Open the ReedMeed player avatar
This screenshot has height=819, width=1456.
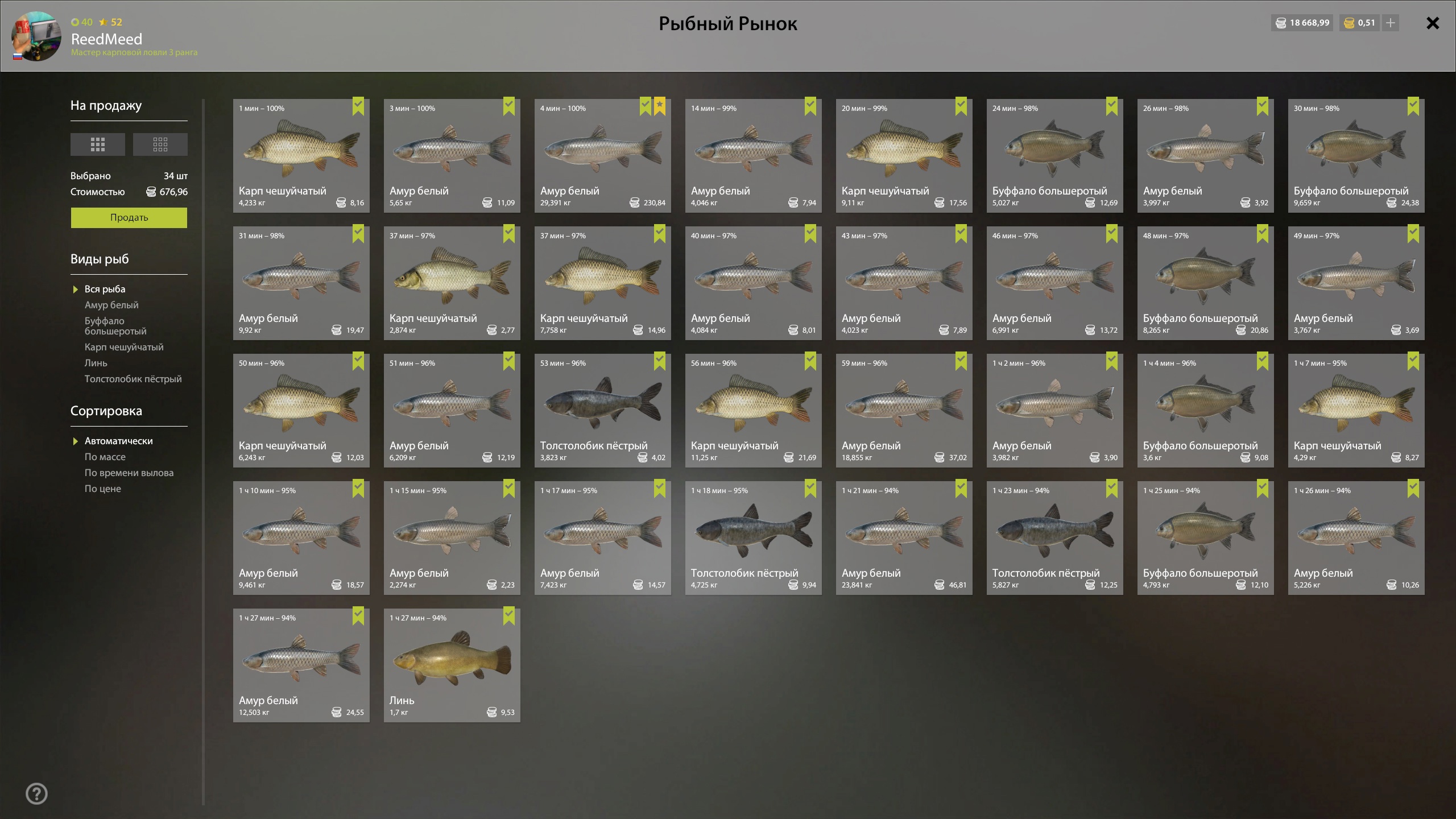tap(37, 36)
